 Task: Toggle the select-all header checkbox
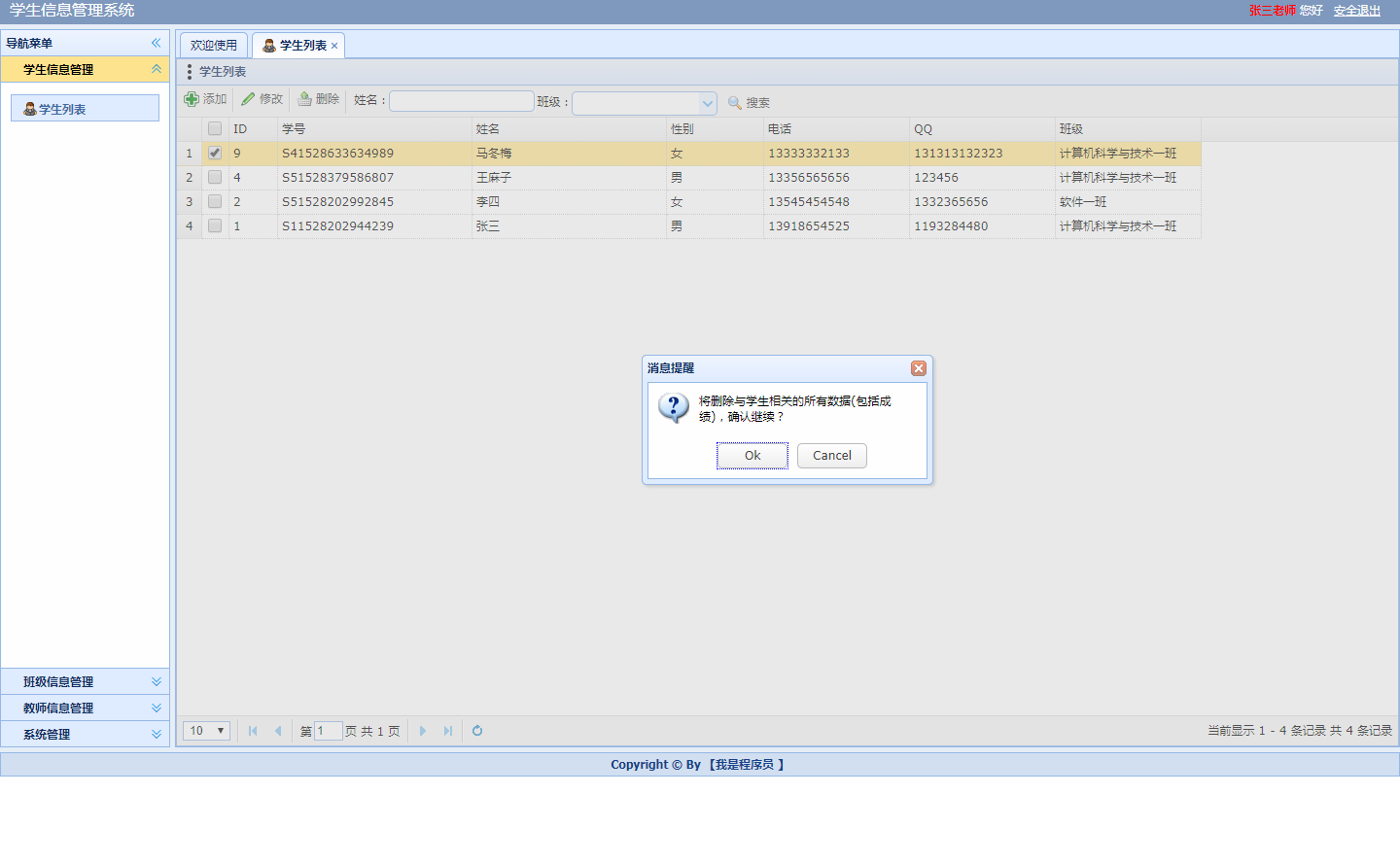click(x=215, y=128)
